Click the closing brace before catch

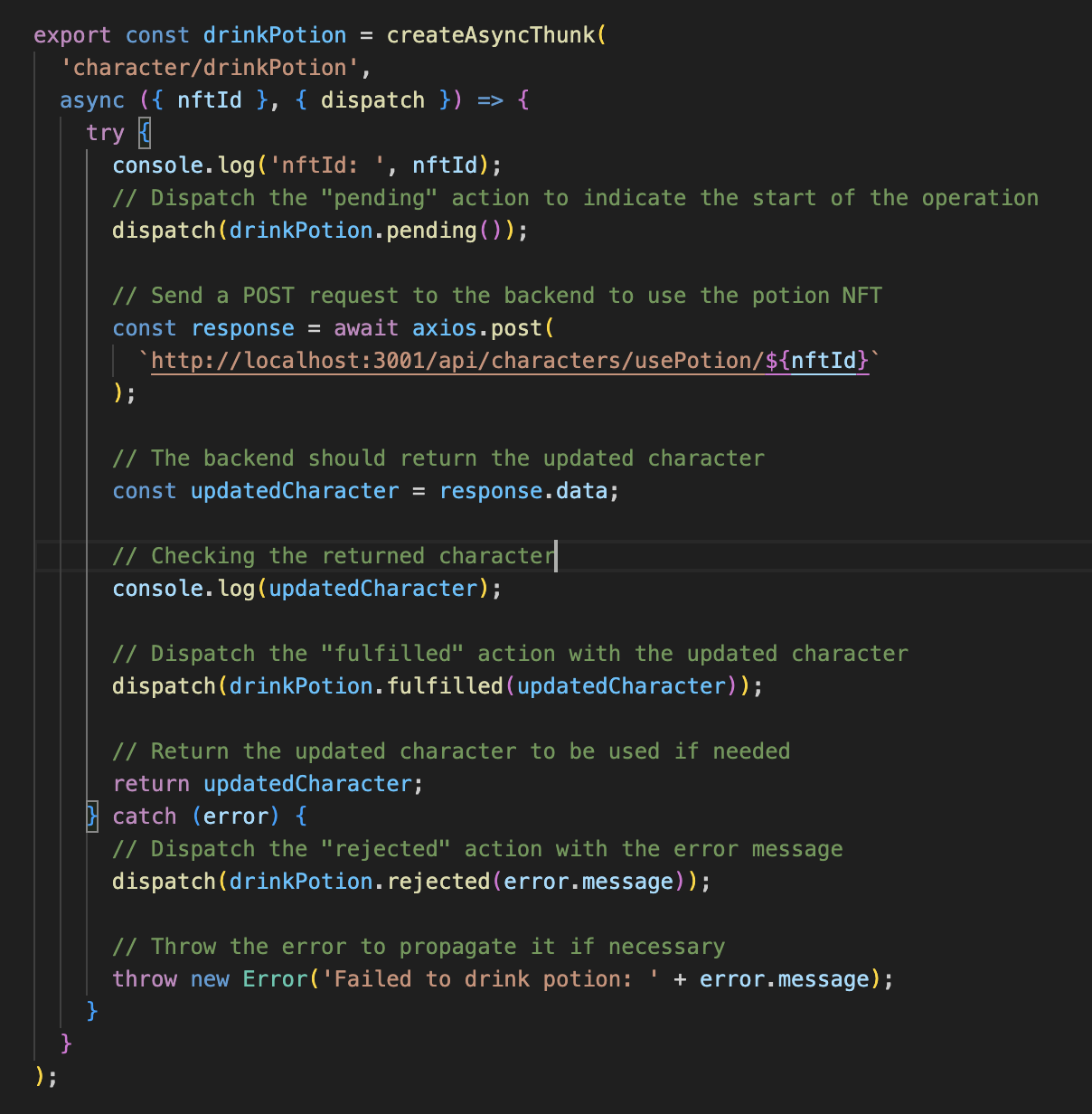92,817
